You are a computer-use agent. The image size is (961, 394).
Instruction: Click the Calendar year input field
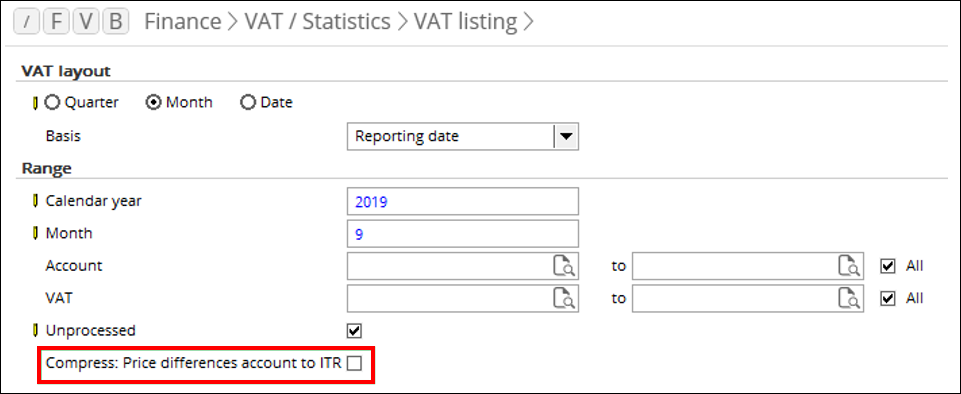(463, 202)
